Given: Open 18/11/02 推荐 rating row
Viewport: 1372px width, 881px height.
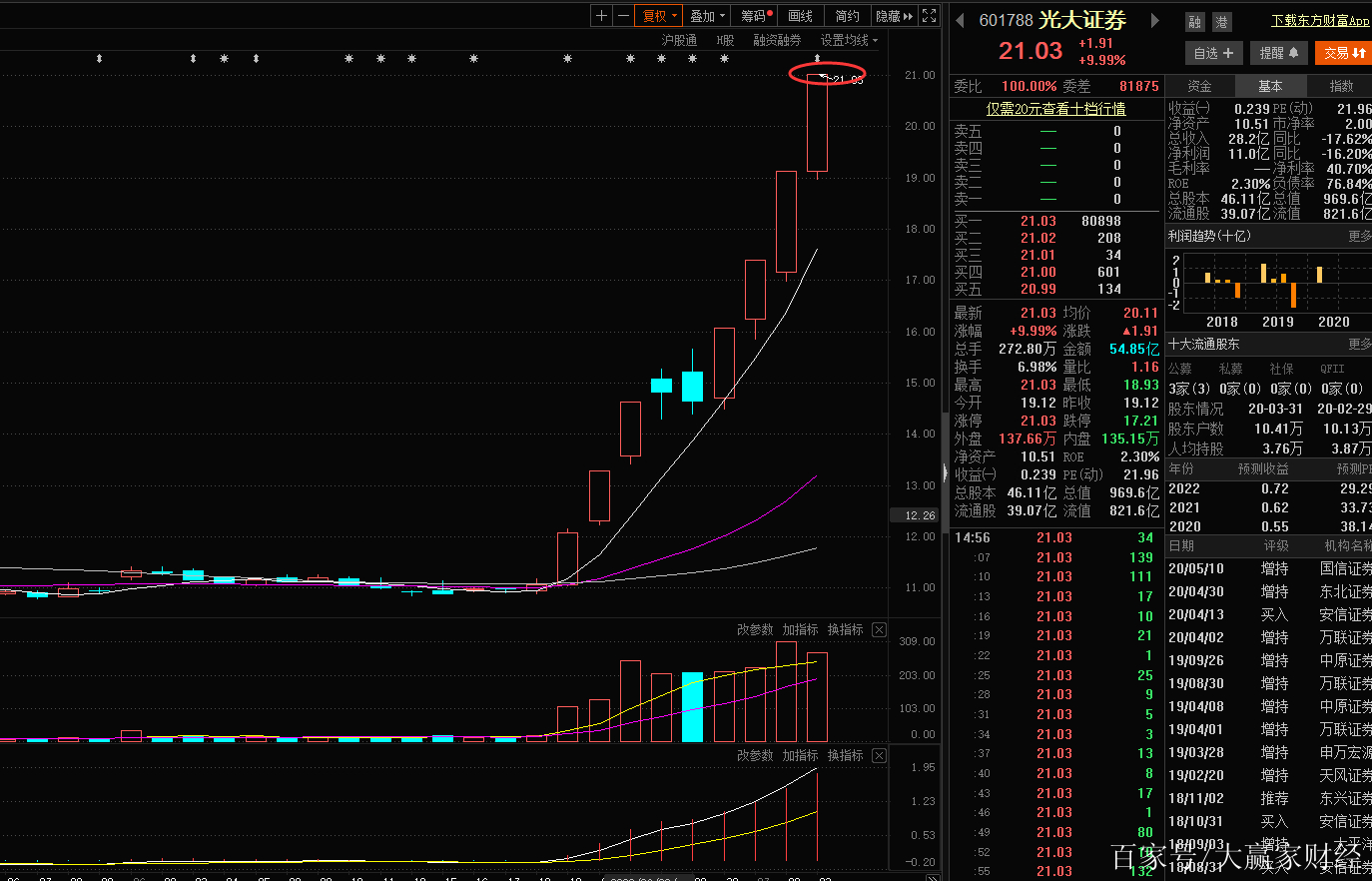Looking at the screenshot, I should 1269,798.
